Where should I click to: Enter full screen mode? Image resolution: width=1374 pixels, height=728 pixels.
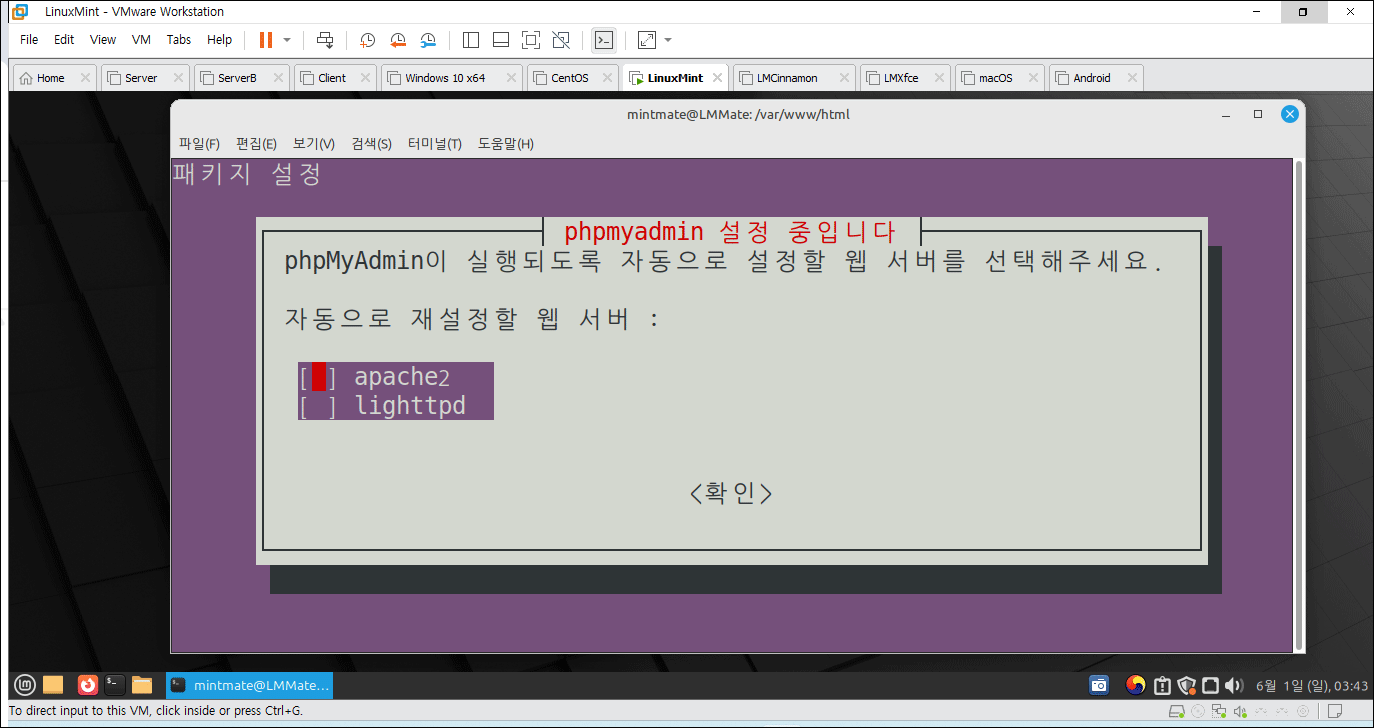(x=531, y=40)
